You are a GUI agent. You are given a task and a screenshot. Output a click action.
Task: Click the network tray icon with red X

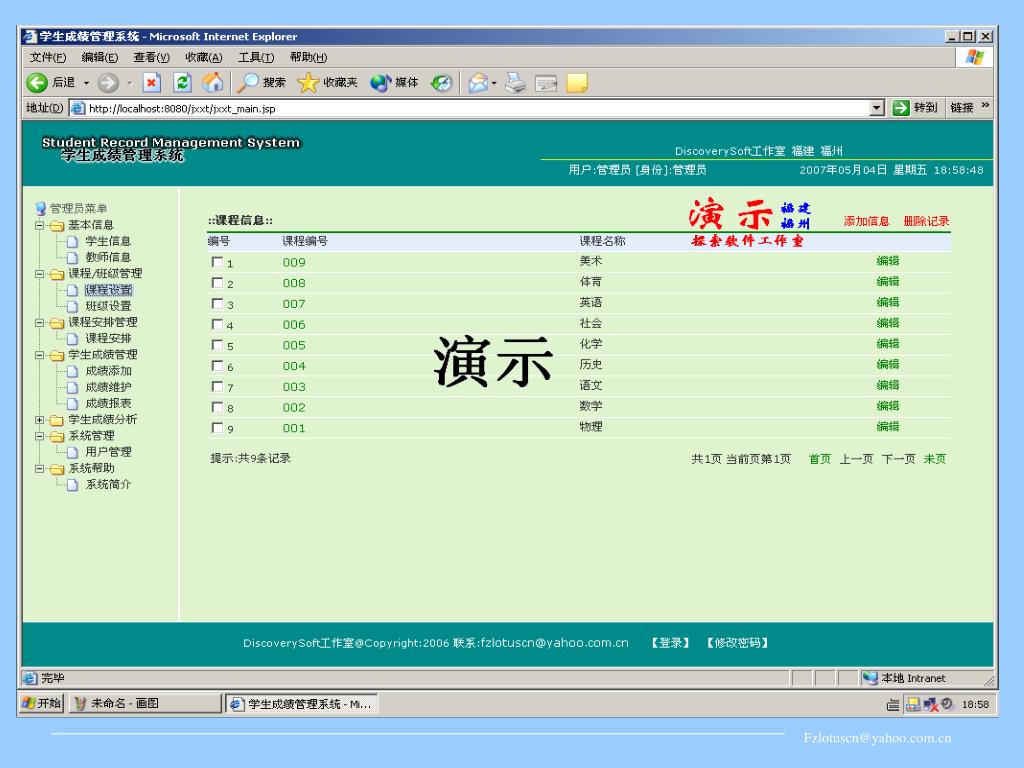(931, 704)
